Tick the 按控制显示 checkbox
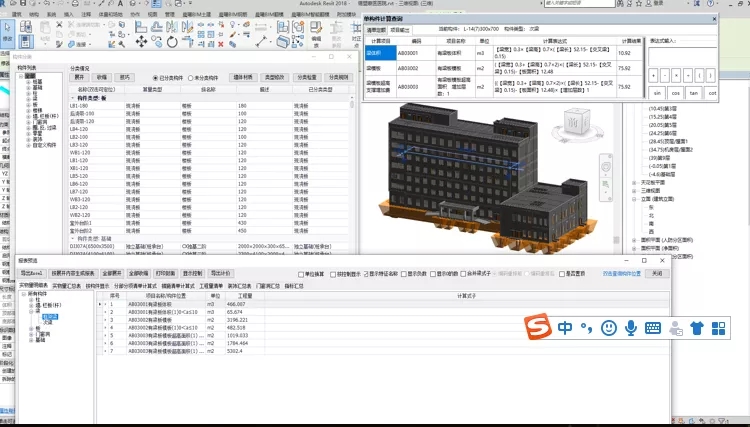This screenshot has width=750, height=427. (333, 274)
